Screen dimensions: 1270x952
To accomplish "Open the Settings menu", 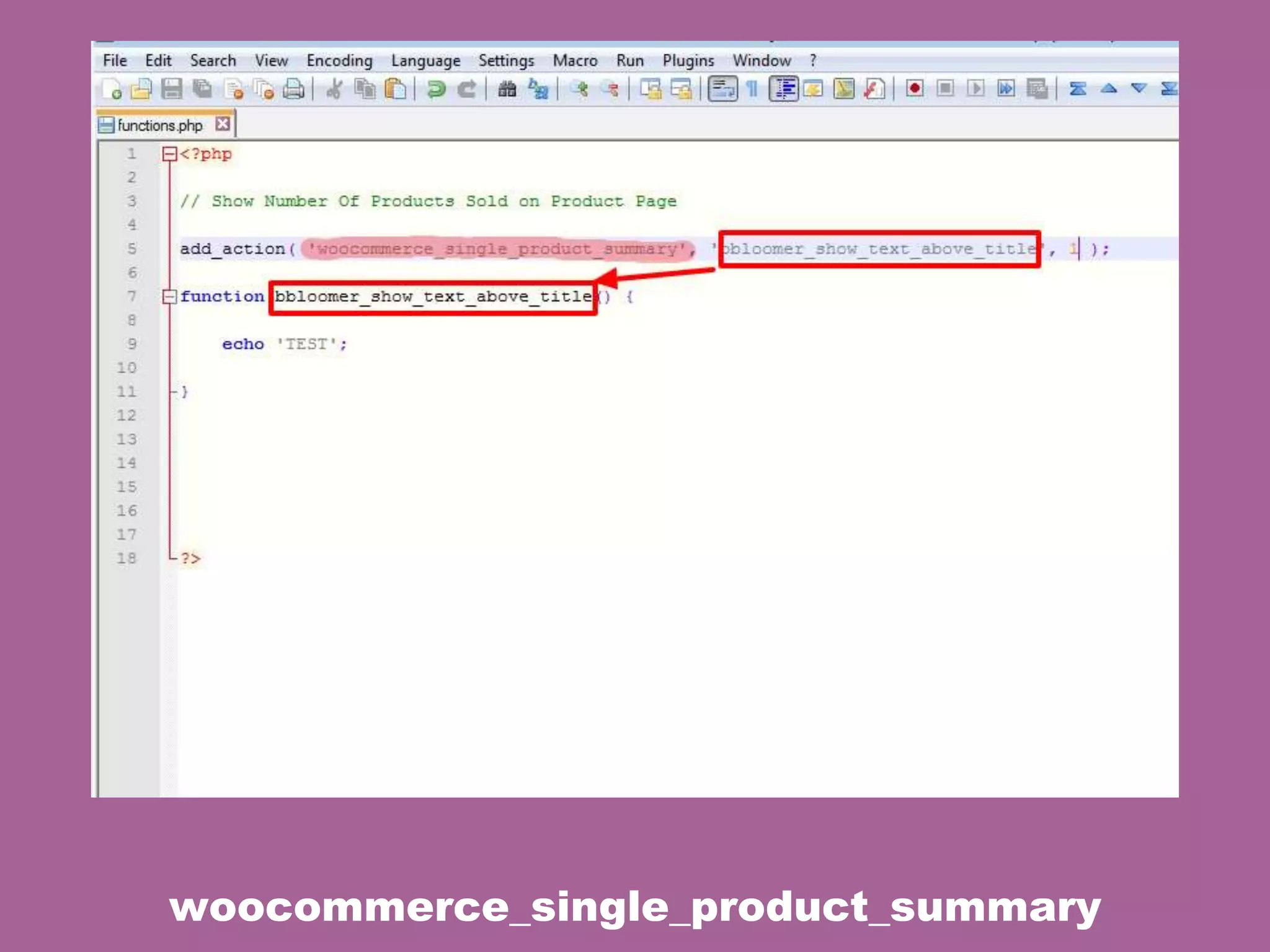I will tap(506, 61).
